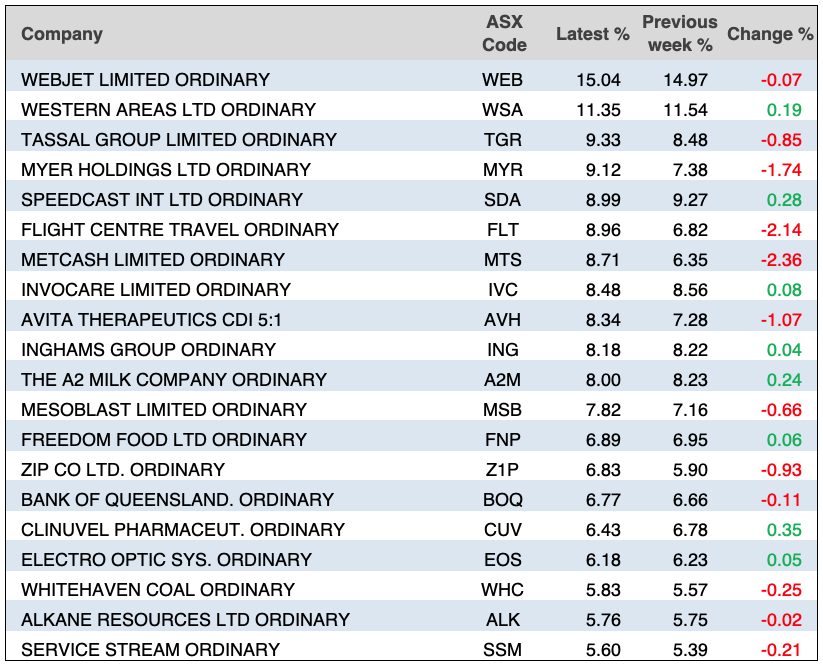This screenshot has width=823, height=666.
Task: Select BANK OF QUEENSLAND. ORDINARY company name
Action: (x=177, y=499)
